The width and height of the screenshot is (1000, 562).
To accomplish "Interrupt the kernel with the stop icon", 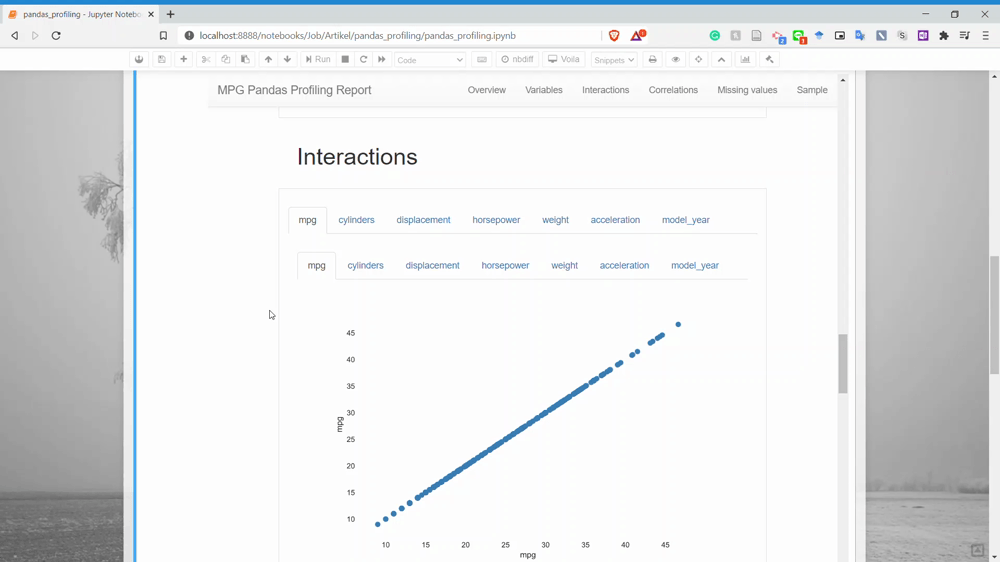I will [x=345, y=59].
